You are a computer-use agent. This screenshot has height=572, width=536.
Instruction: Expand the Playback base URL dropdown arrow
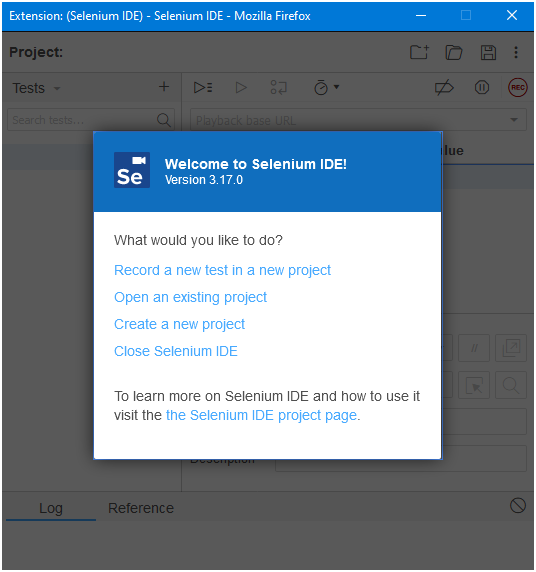514,120
